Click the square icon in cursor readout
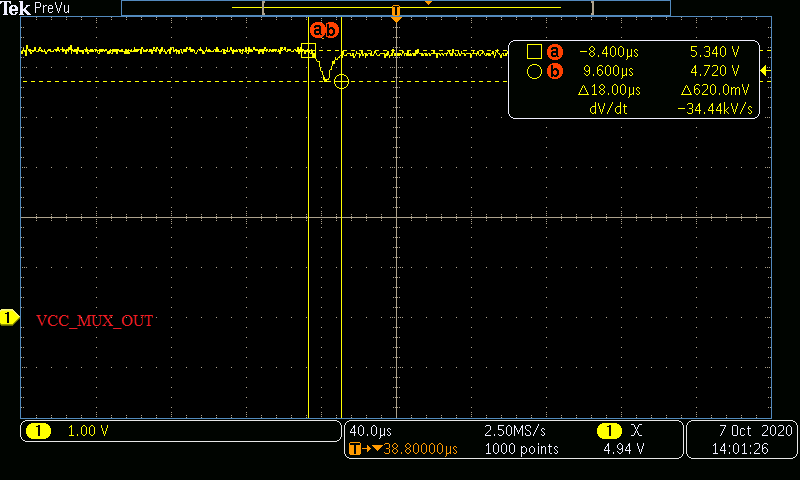800x480 pixels. 534,52
